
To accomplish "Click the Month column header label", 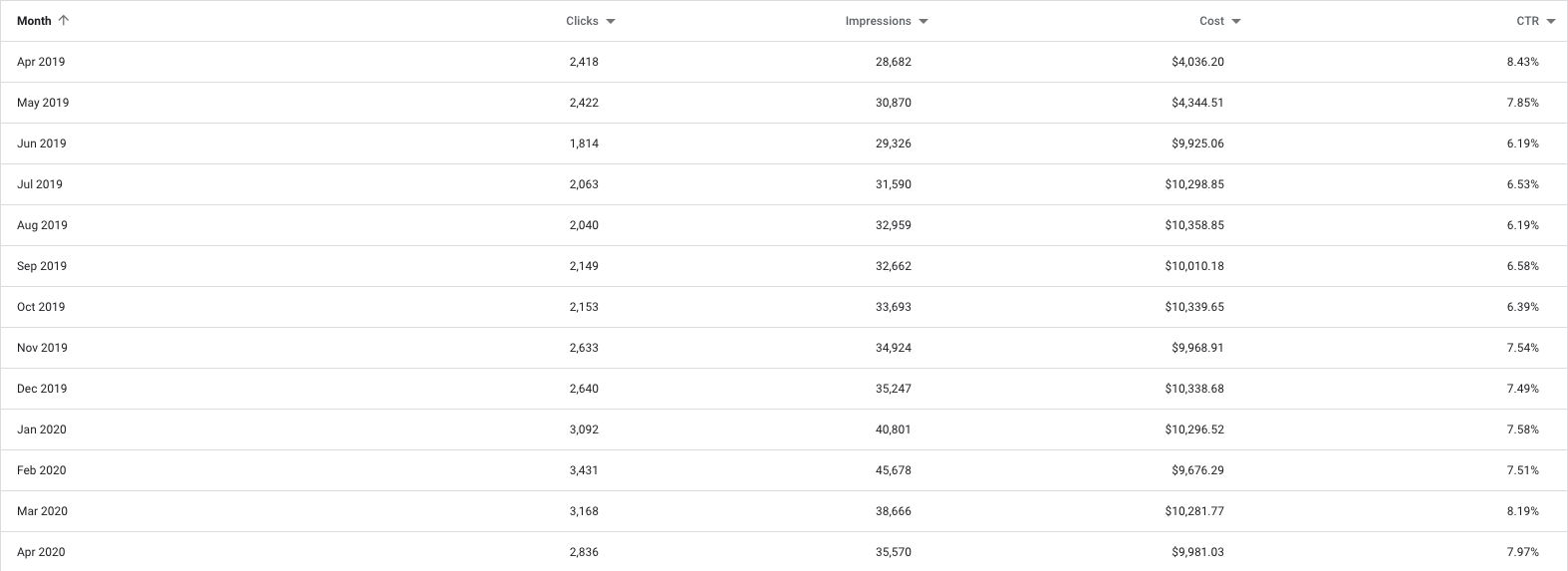I will pyautogui.click(x=34, y=21).
